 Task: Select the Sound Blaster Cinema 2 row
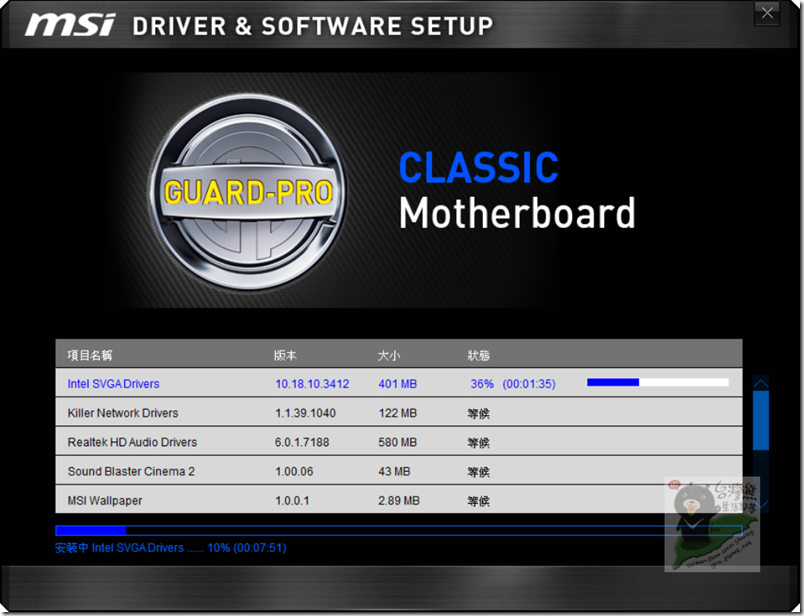coord(398,471)
